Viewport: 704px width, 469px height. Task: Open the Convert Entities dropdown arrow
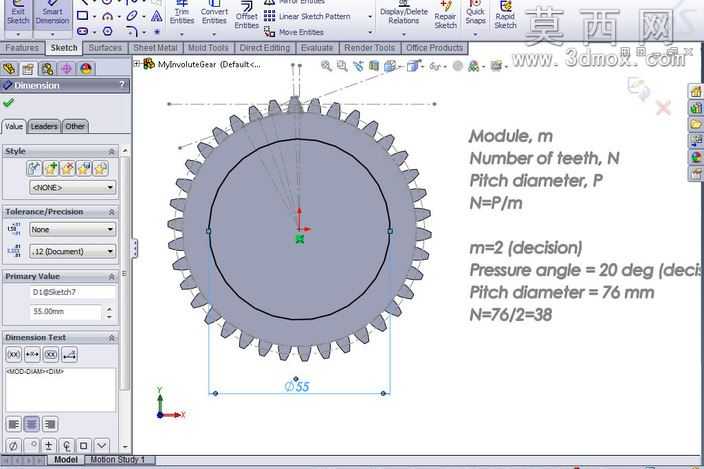(x=214, y=35)
